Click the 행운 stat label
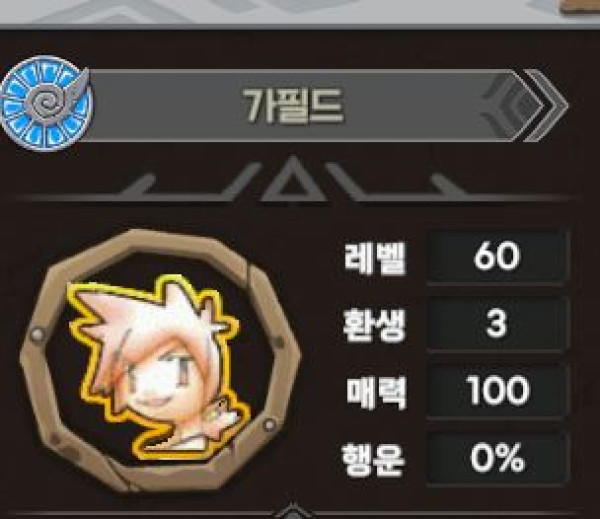Viewport: 600px width, 519px height. click(x=373, y=459)
